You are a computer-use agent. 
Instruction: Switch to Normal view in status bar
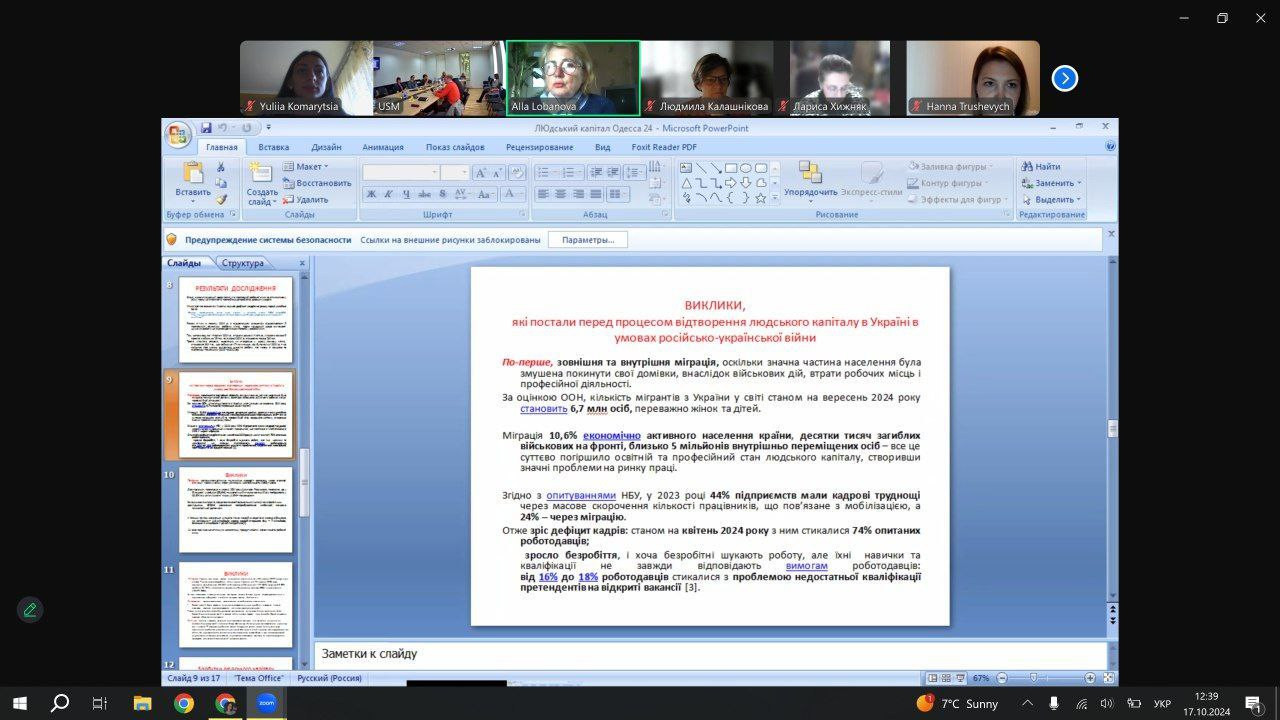pyautogui.click(x=933, y=678)
